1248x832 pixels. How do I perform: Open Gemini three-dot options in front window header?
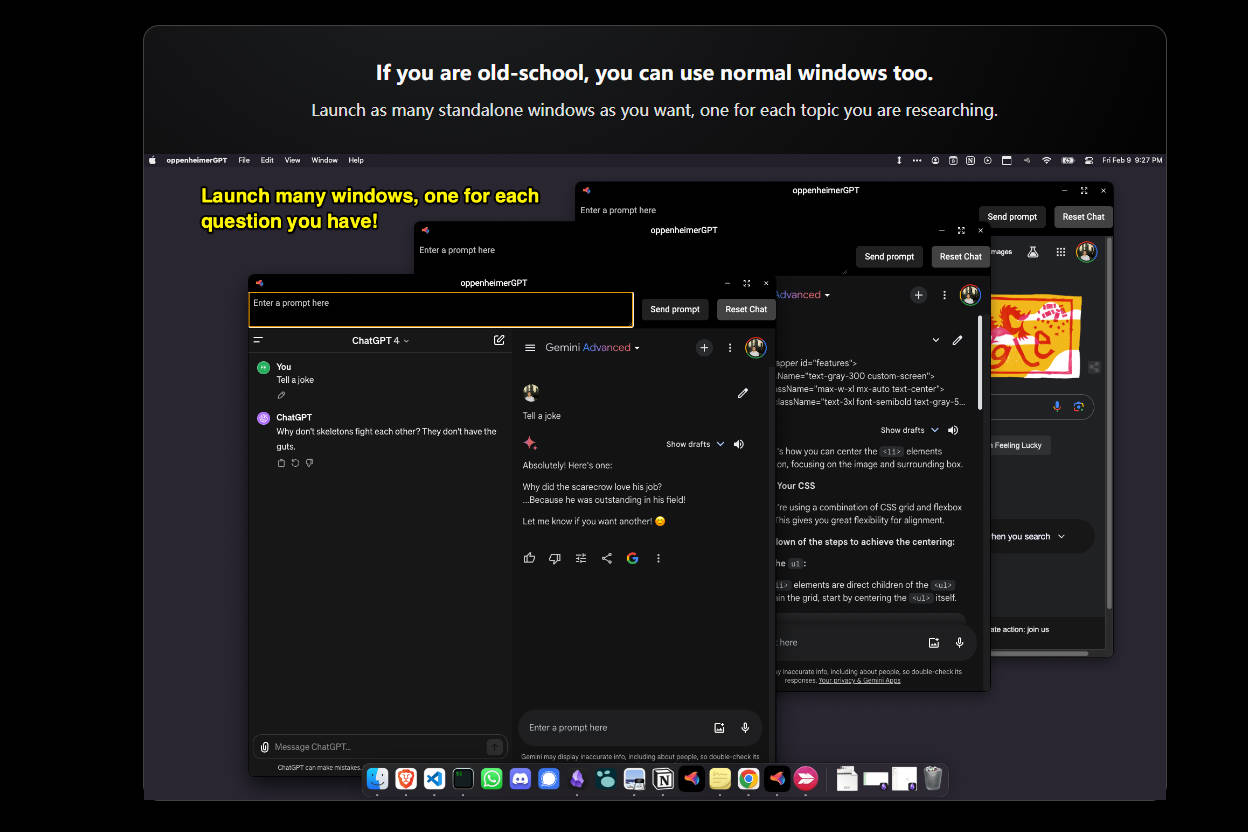(730, 348)
